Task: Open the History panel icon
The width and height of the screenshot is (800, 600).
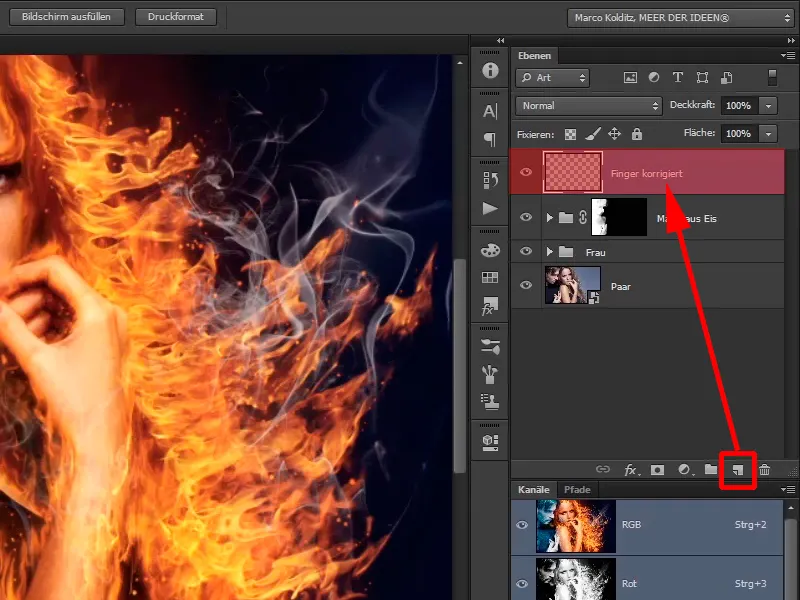Action: pos(490,180)
